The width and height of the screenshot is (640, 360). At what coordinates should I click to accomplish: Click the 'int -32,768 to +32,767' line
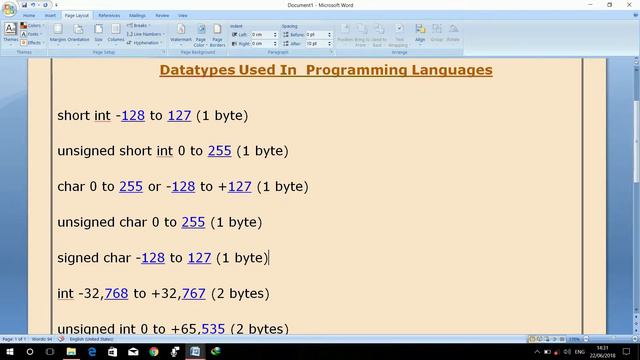click(x=163, y=293)
